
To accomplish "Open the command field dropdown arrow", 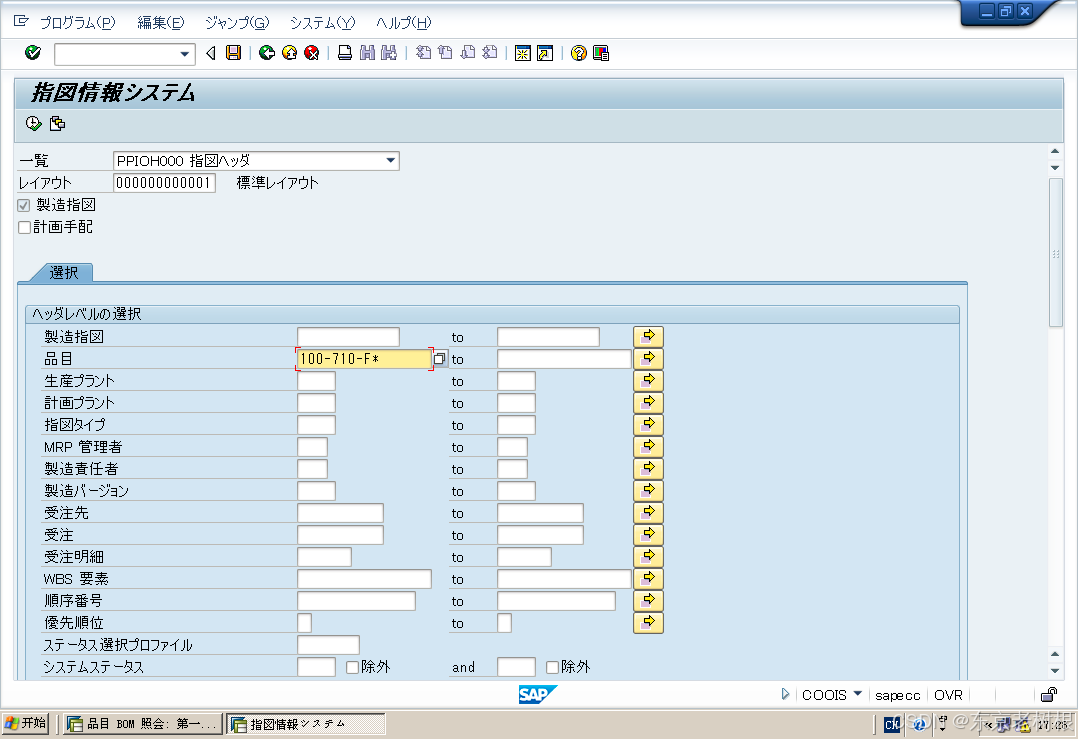I will (184, 54).
